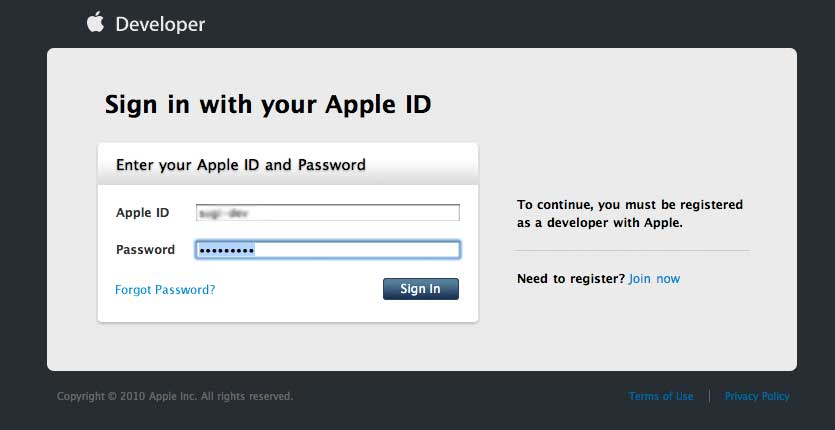Image resolution: width=835 pixels, height=430 pixels.
Task: Follow the Join now link
Action: click(x=654, y=279)
